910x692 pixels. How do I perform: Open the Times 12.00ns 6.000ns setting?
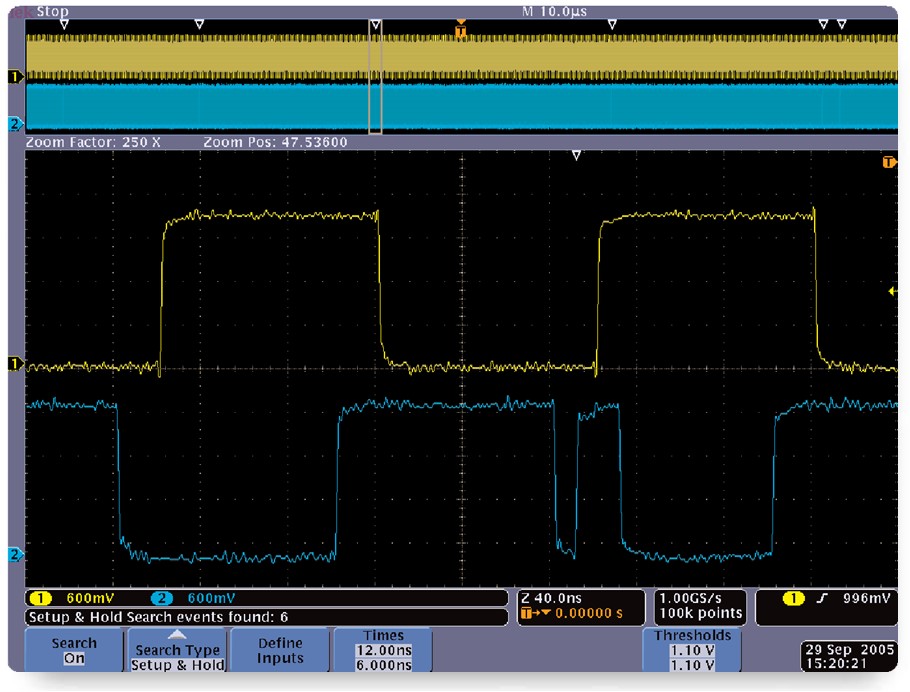[x=384, y=650]
